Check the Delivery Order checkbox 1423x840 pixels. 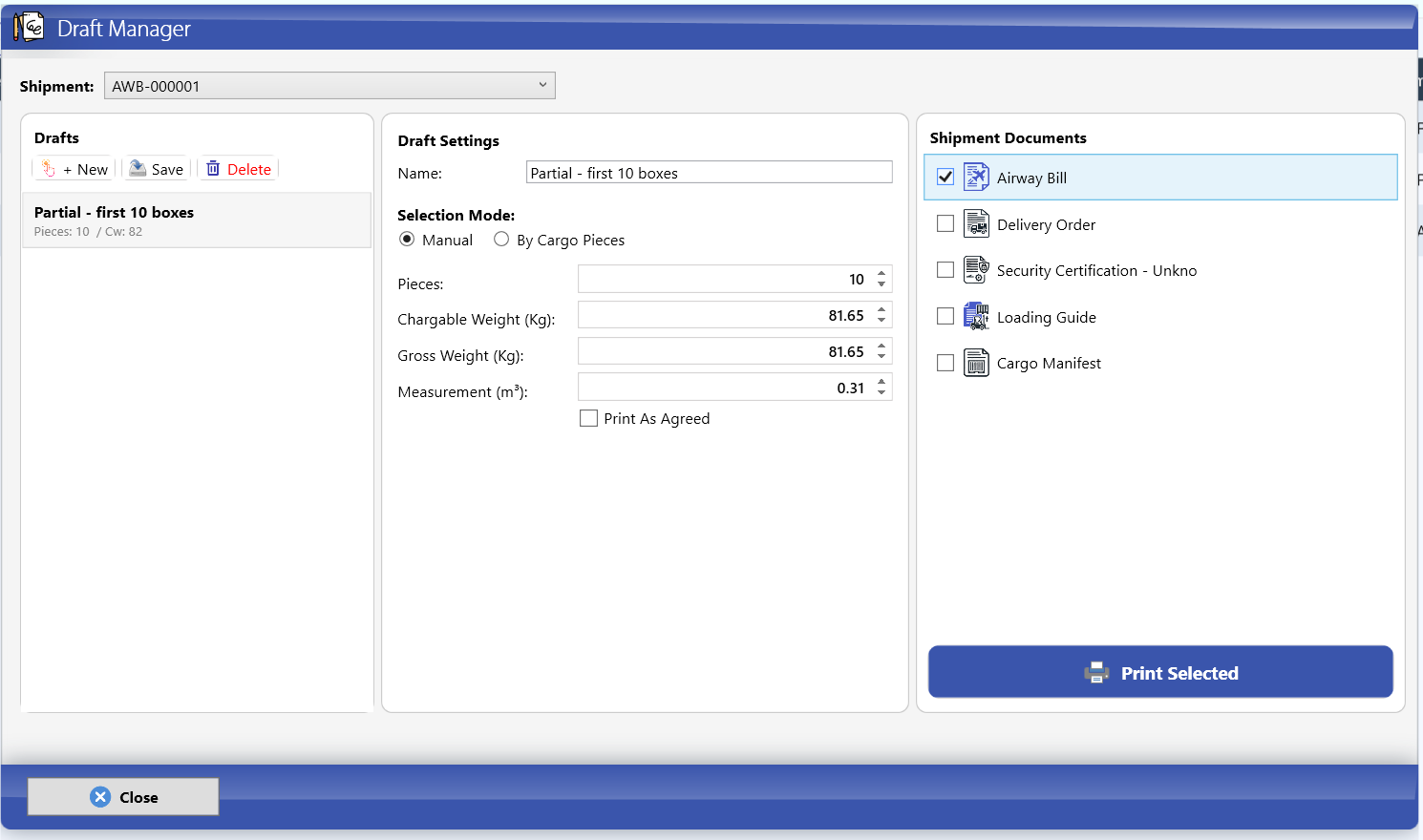click(945, 223)
